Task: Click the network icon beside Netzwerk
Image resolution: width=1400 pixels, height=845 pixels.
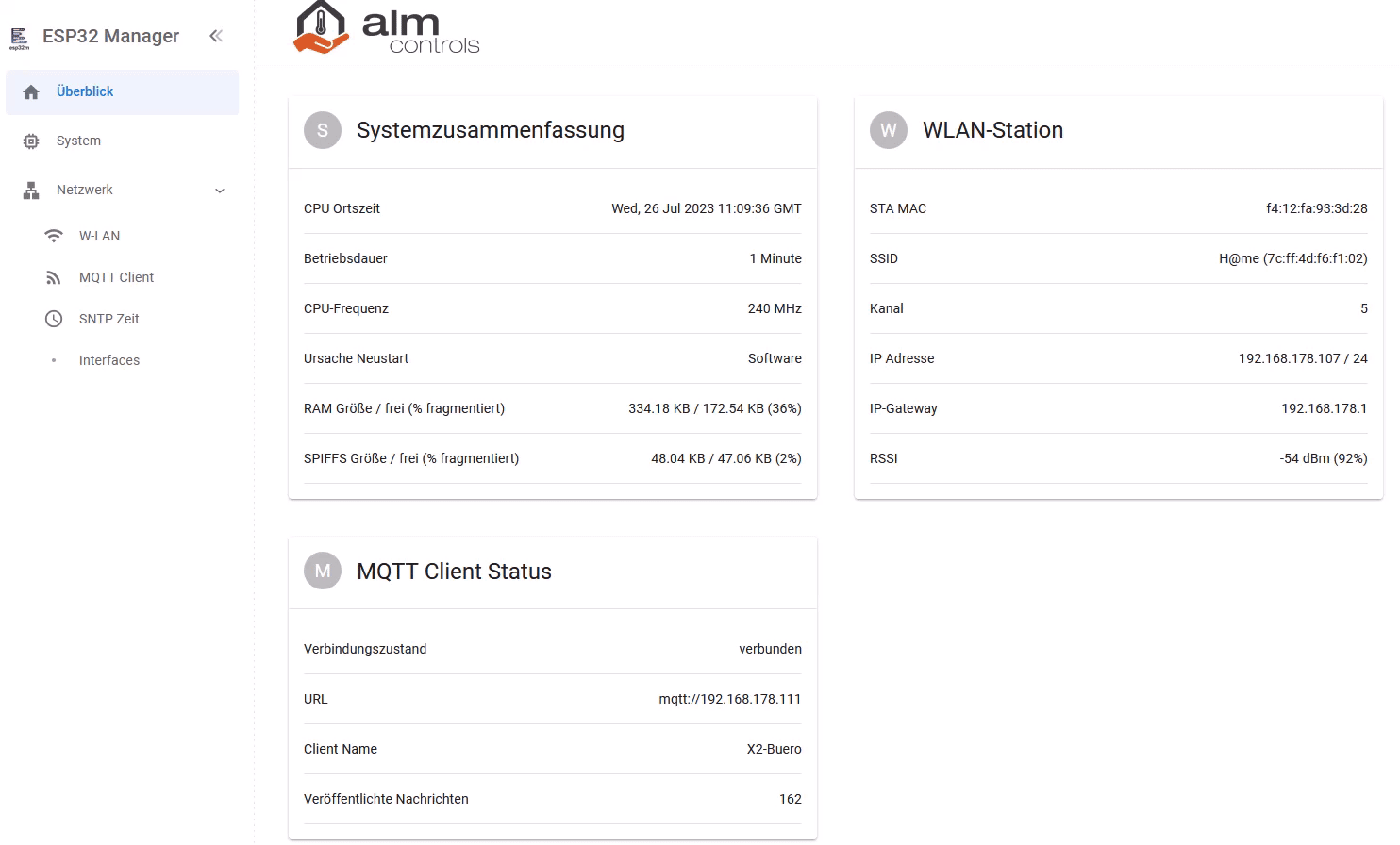Action: click(31, 191)
